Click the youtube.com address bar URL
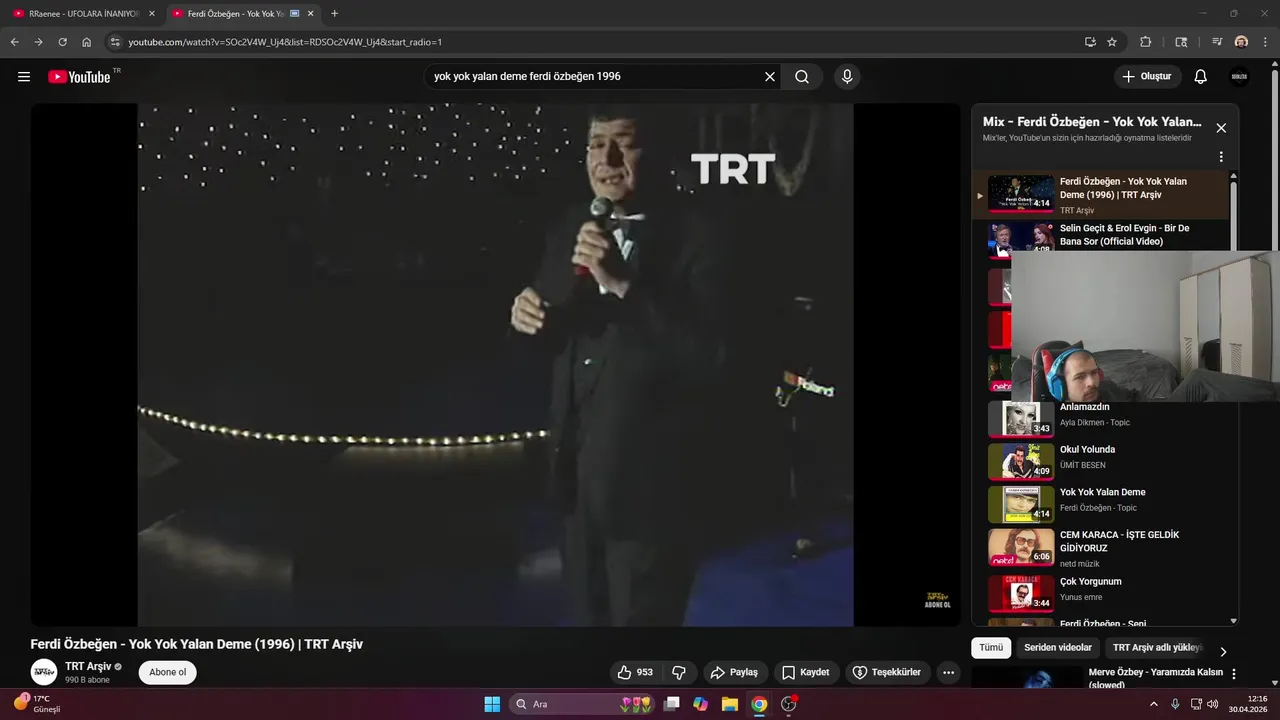 pyautogui.click(x=285, y=42)
